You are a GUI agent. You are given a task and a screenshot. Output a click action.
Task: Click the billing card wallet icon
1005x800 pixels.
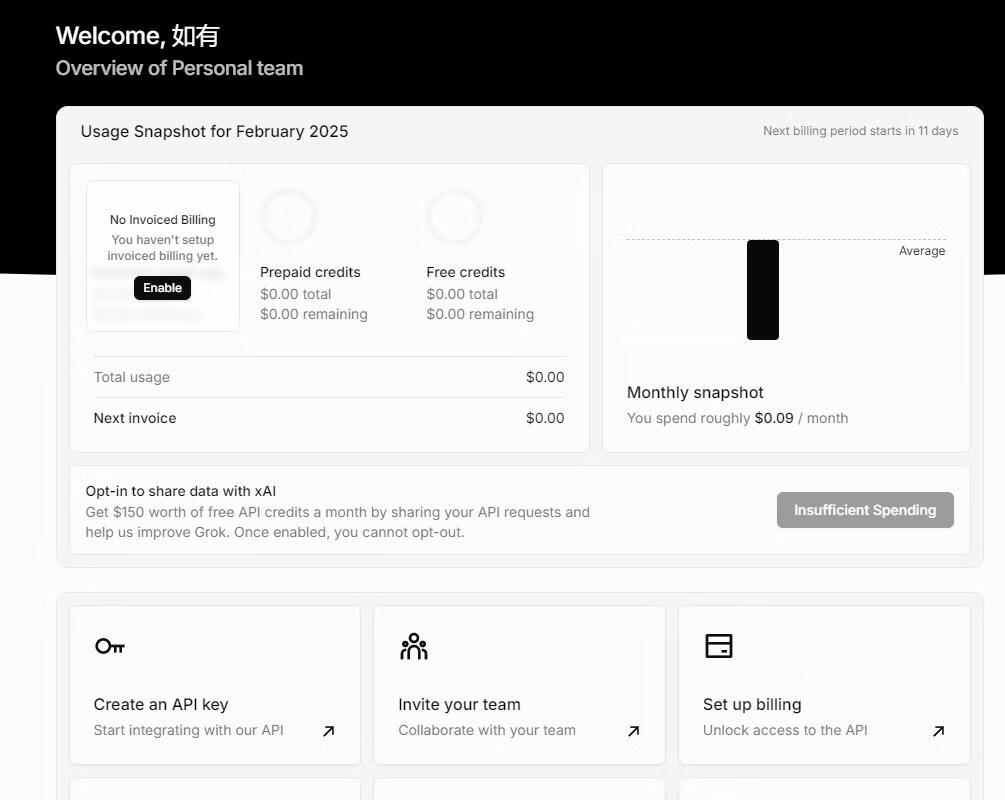tap(718, 646)
